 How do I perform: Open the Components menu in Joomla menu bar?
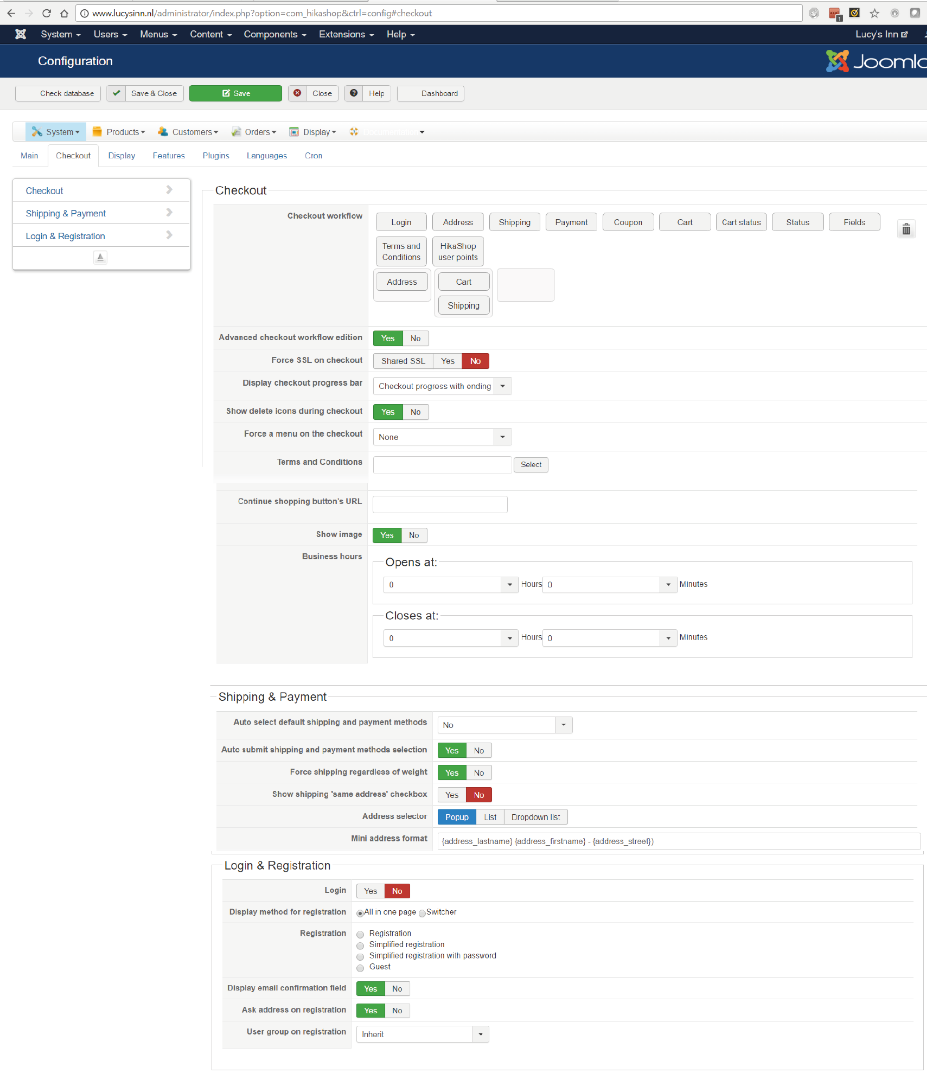coord(275,34)
